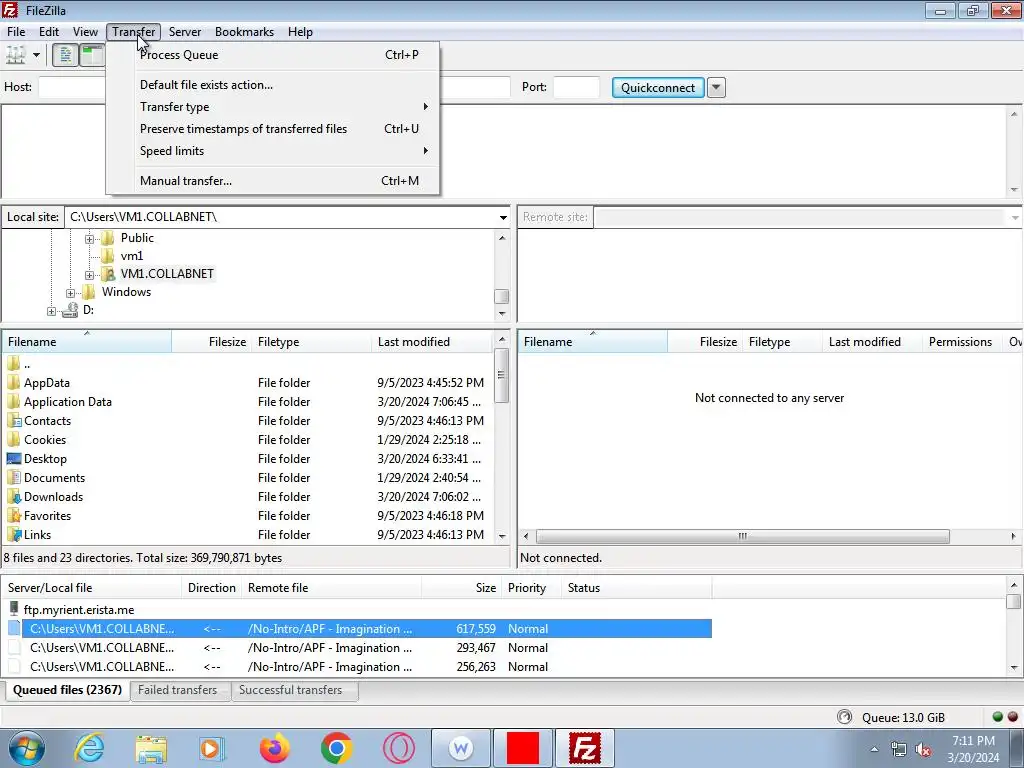Image resolution: width=1024 pixels, height=768 pixels.
Task: Select the Links folder icon
Action: [13, 534]
